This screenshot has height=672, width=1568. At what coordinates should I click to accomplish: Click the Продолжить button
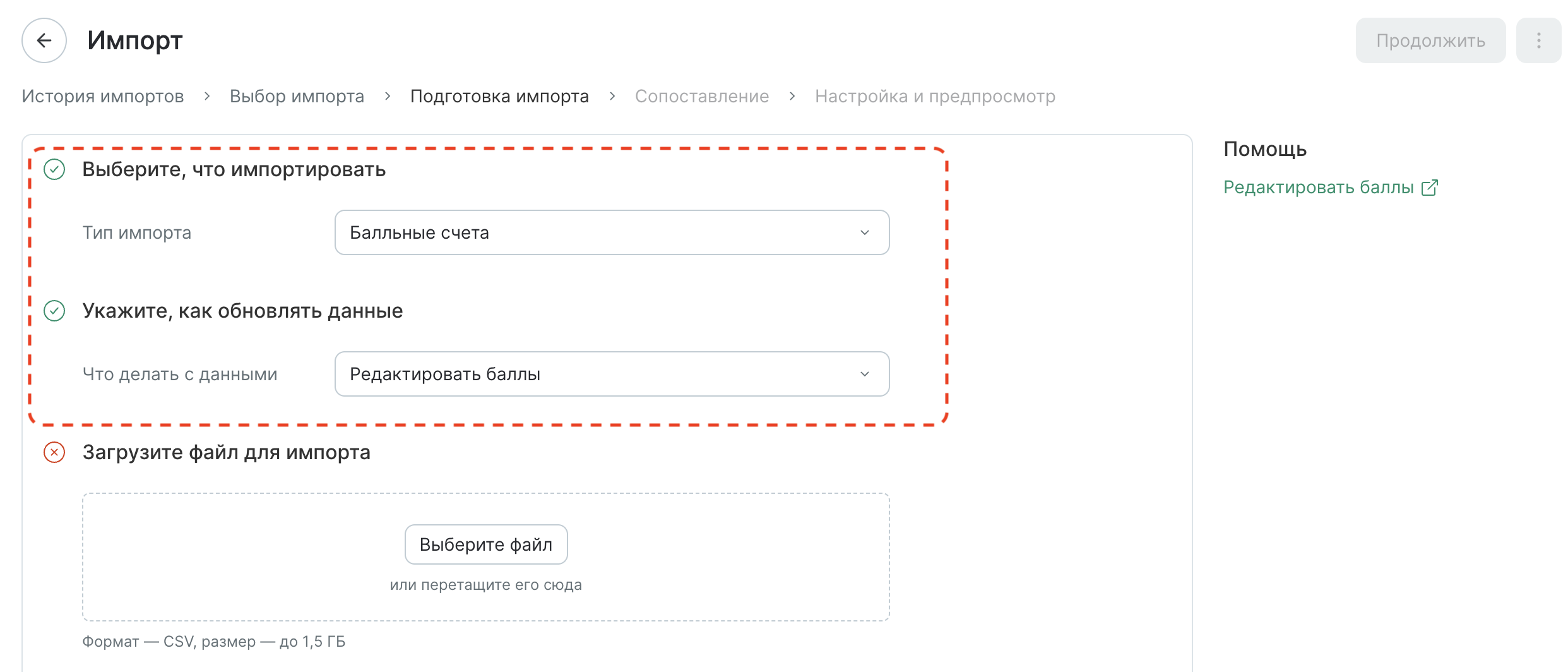pyautogui.click(x=1430, y=40)
